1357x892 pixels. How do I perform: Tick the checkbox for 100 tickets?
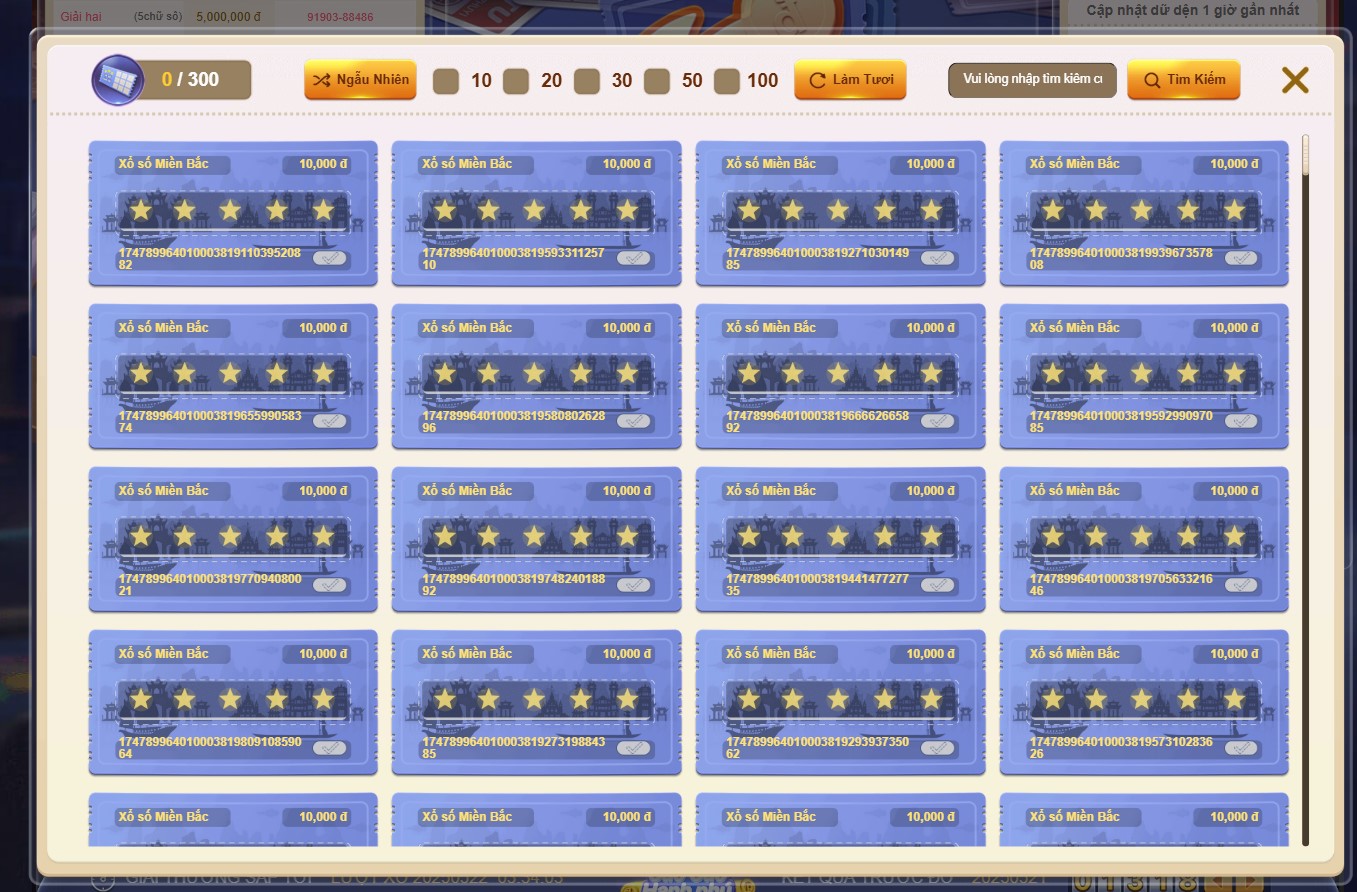pos(727,81)
